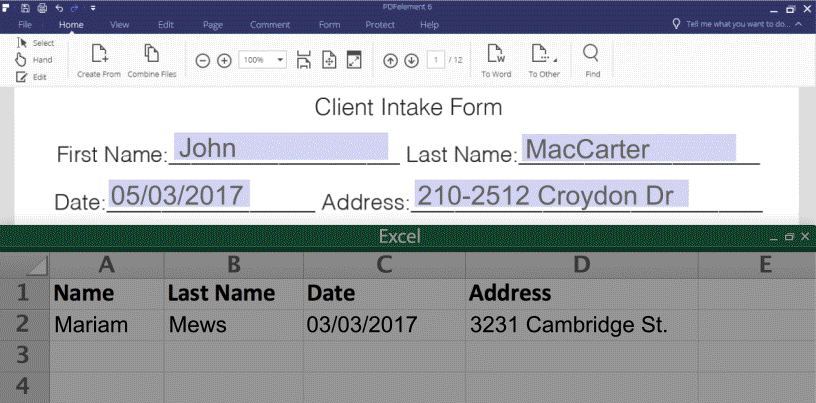
Task: Select the '3231 Cambridge St.' cell
Action: pos(581,324)
